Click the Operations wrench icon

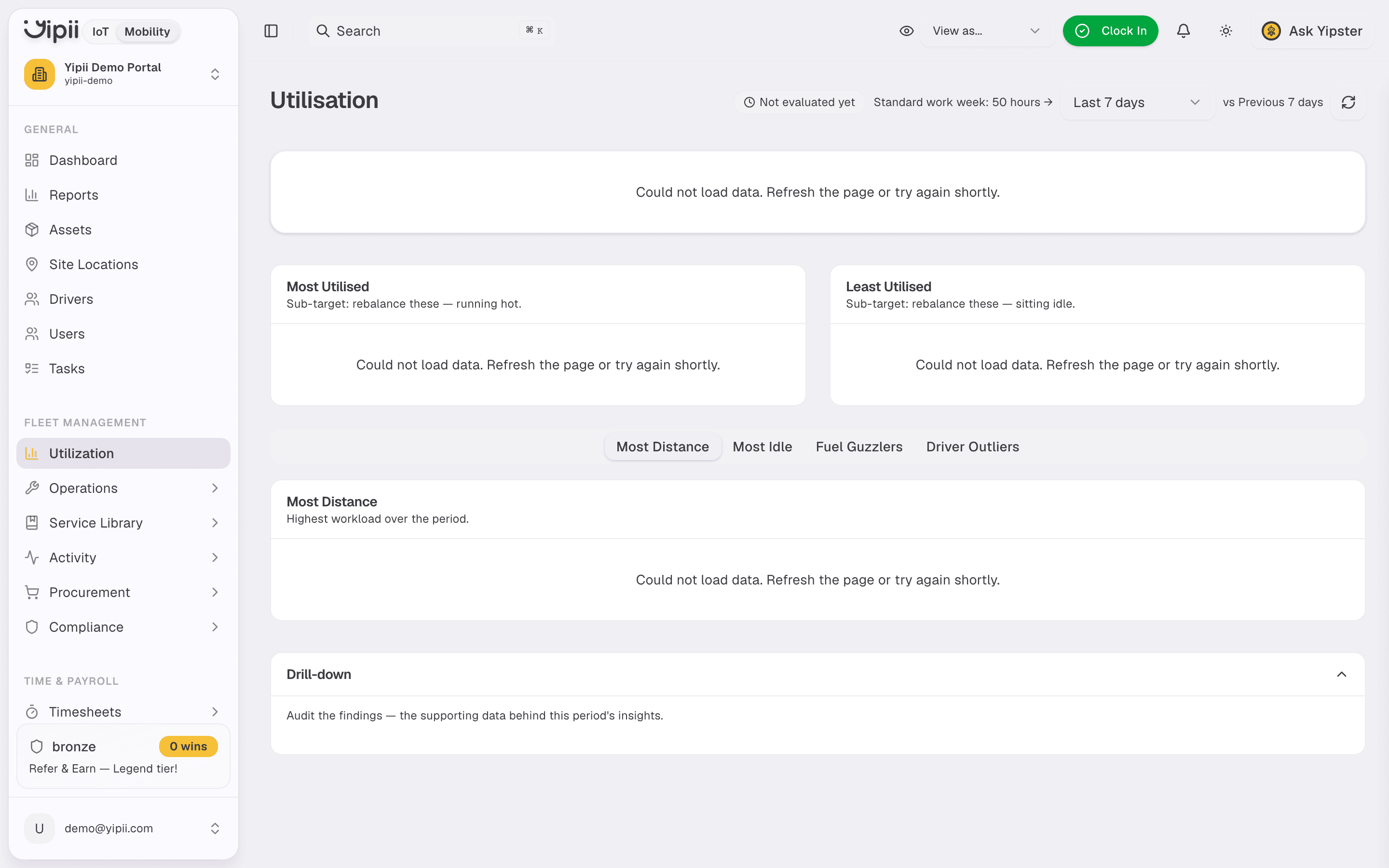tap(31, 488)
